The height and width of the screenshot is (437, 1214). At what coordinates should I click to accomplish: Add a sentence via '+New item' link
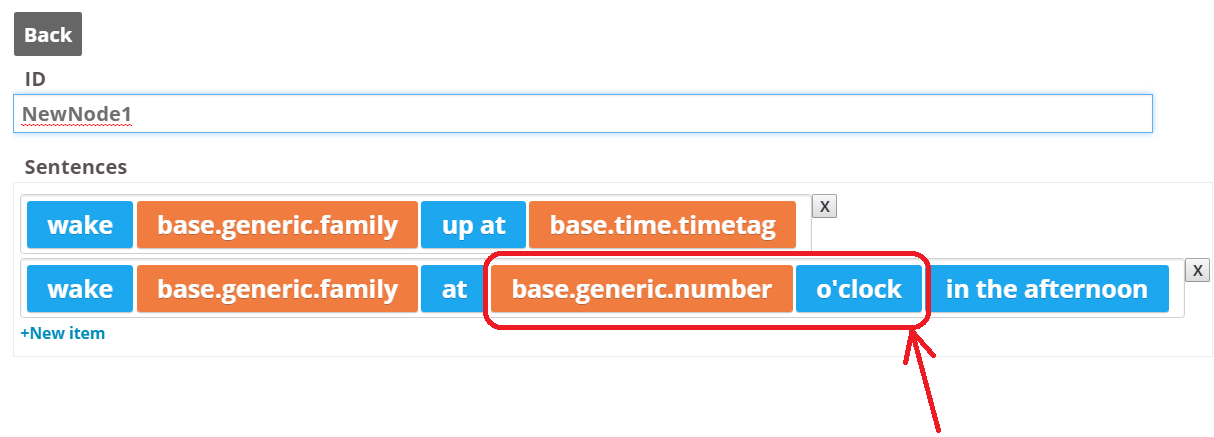[x=62, y=333]
